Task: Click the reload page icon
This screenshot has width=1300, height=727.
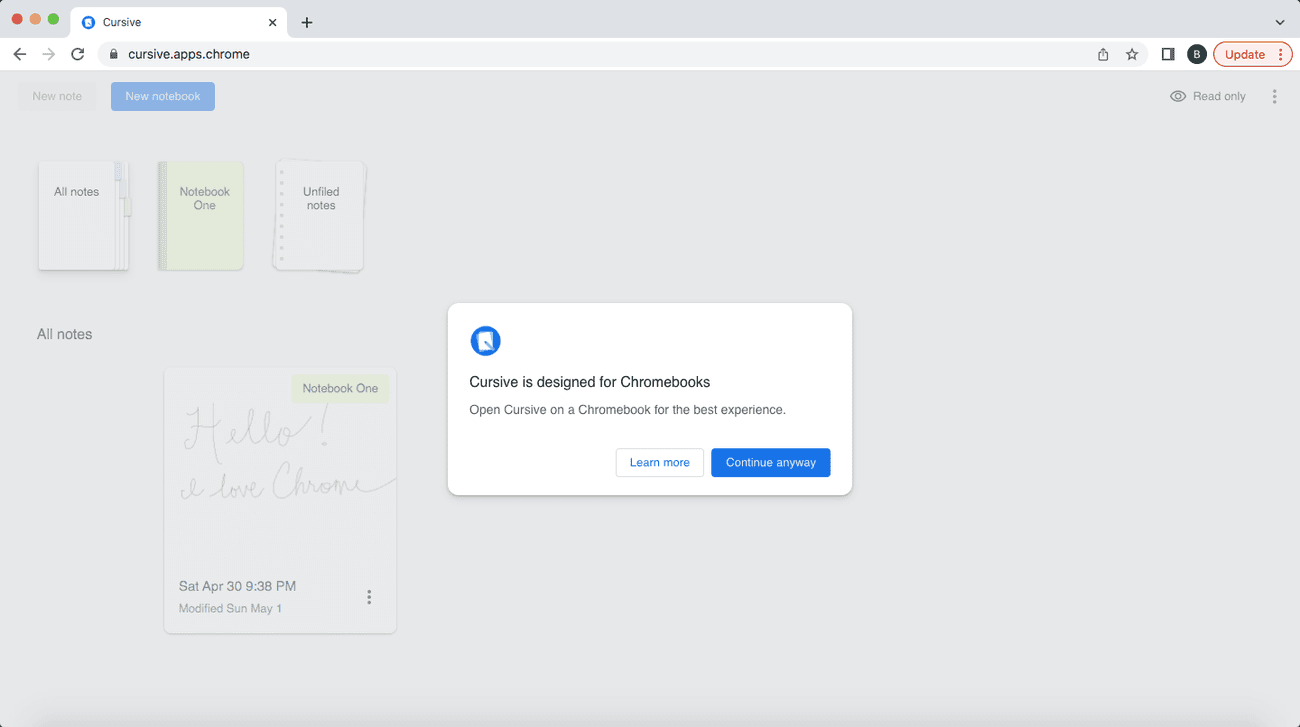Action: pos(77,54)
